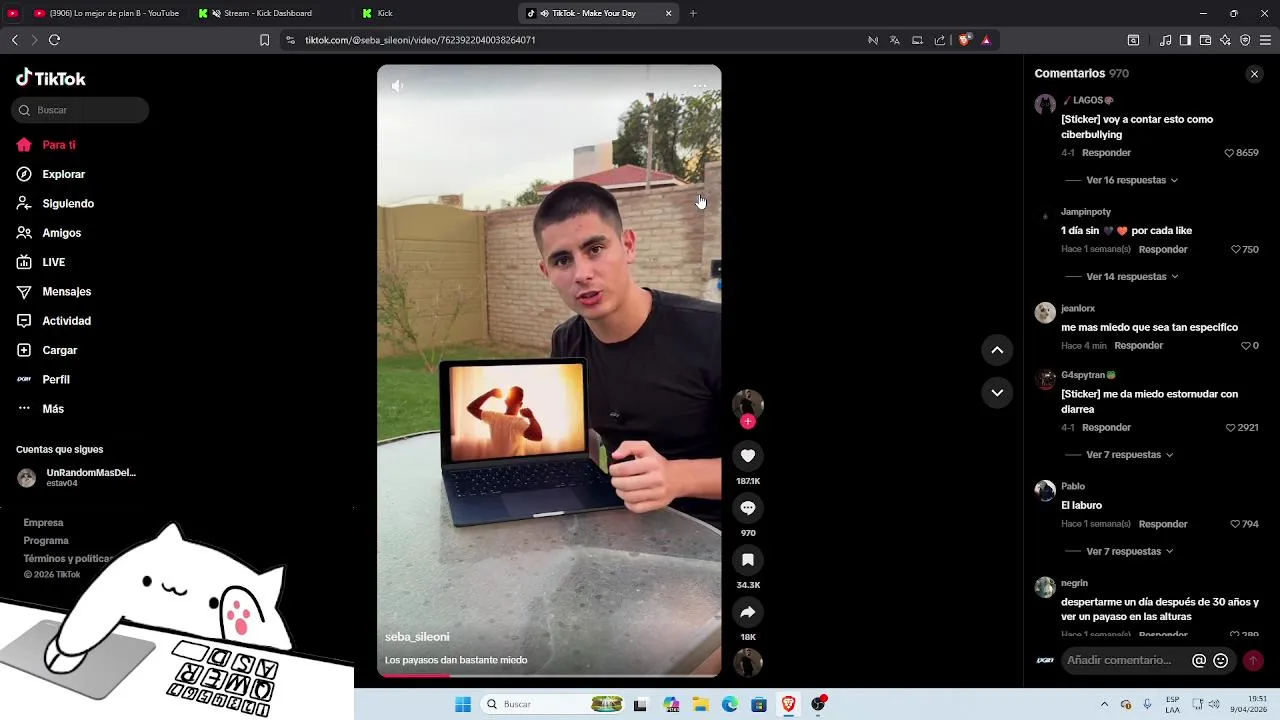1280x720 pixels.
Task: Open File Explorer from the taskbar
Action: pyautogui.click(x=701, y=704)
